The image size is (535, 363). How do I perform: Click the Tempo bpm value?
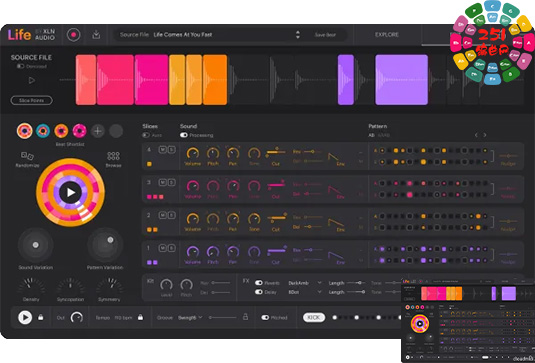(123, 318)
